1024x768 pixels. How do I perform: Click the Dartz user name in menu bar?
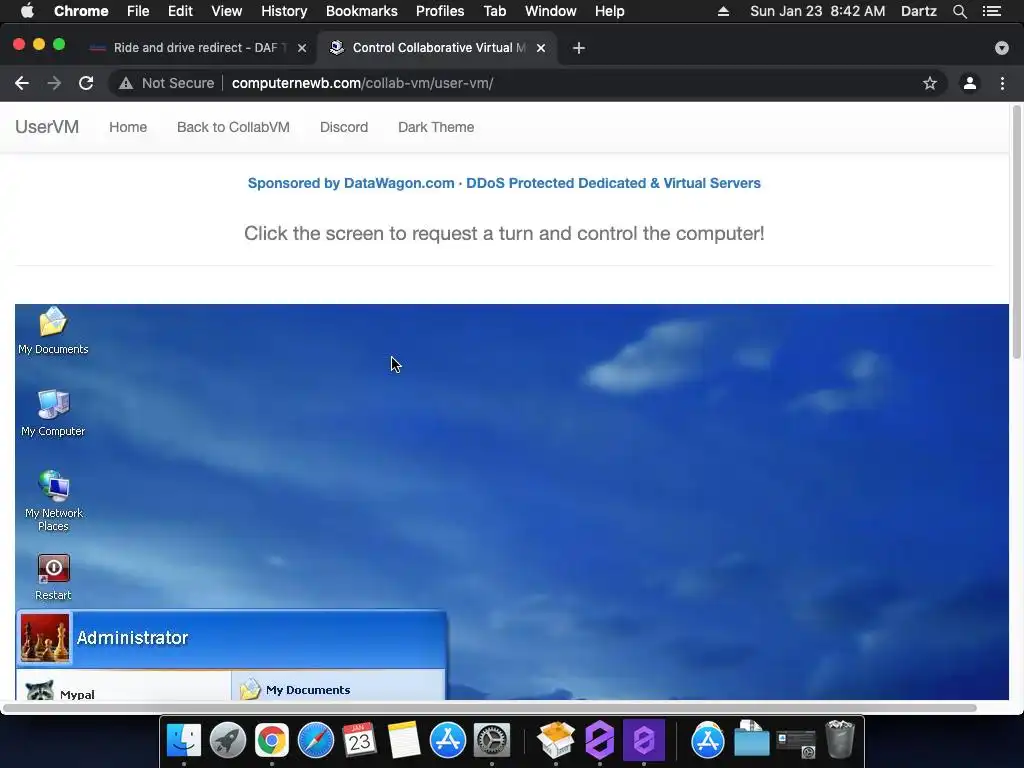[919, 11]
